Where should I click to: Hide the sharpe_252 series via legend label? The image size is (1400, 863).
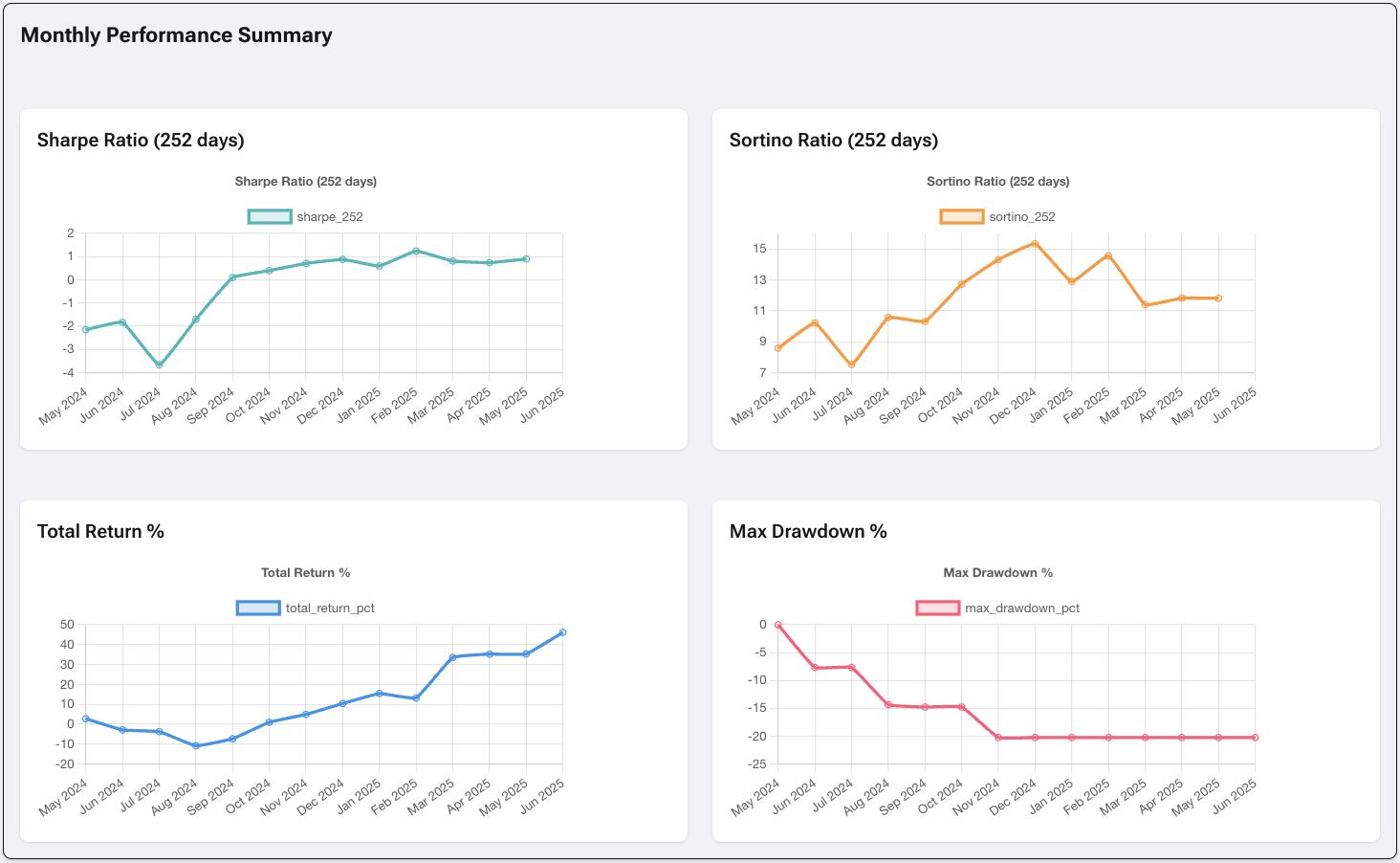click(330, 217)
